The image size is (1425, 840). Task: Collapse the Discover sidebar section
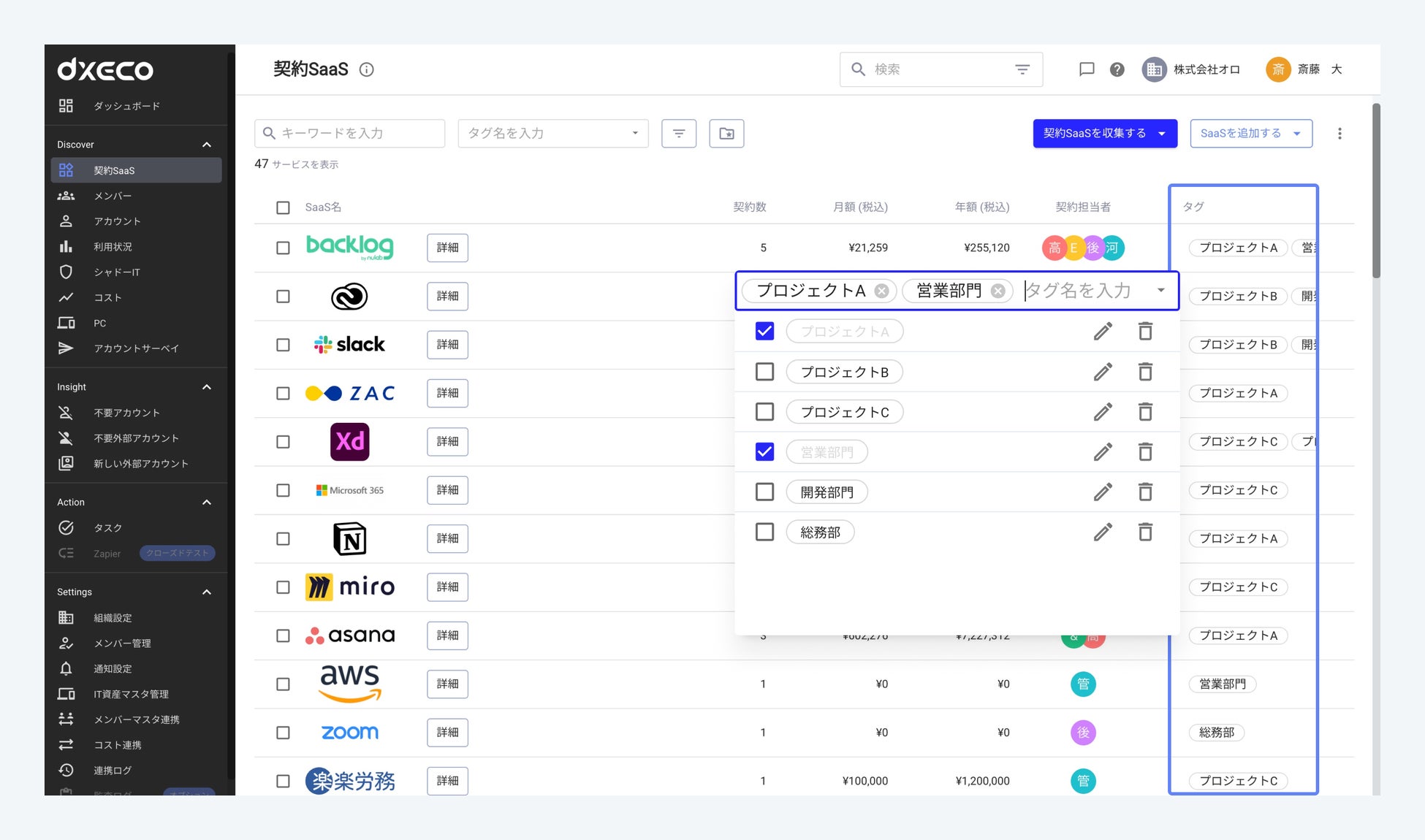coord(207,145)
